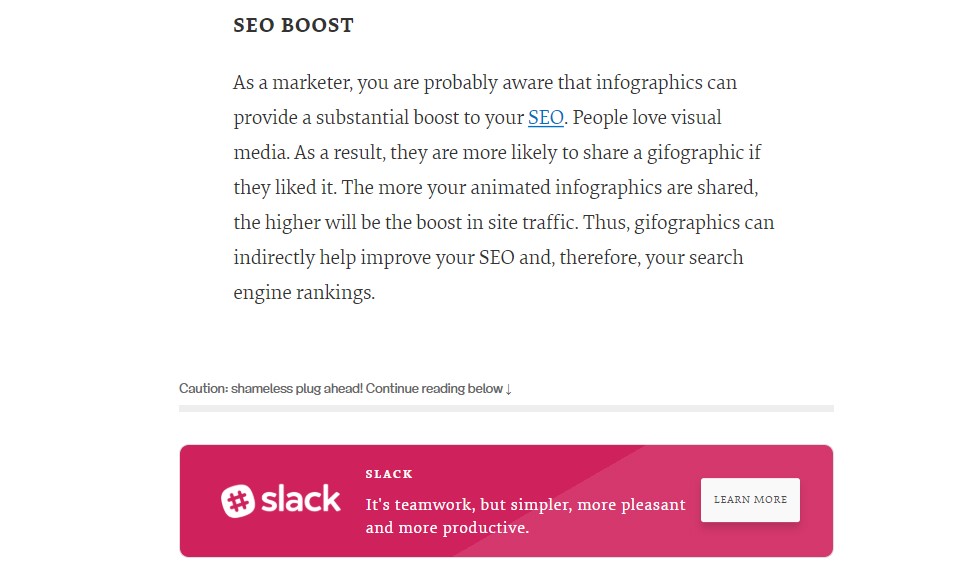Viewport: 973px width, 586px height.
Task: Click the white slack wordmark
Action: tap(300, 499)
